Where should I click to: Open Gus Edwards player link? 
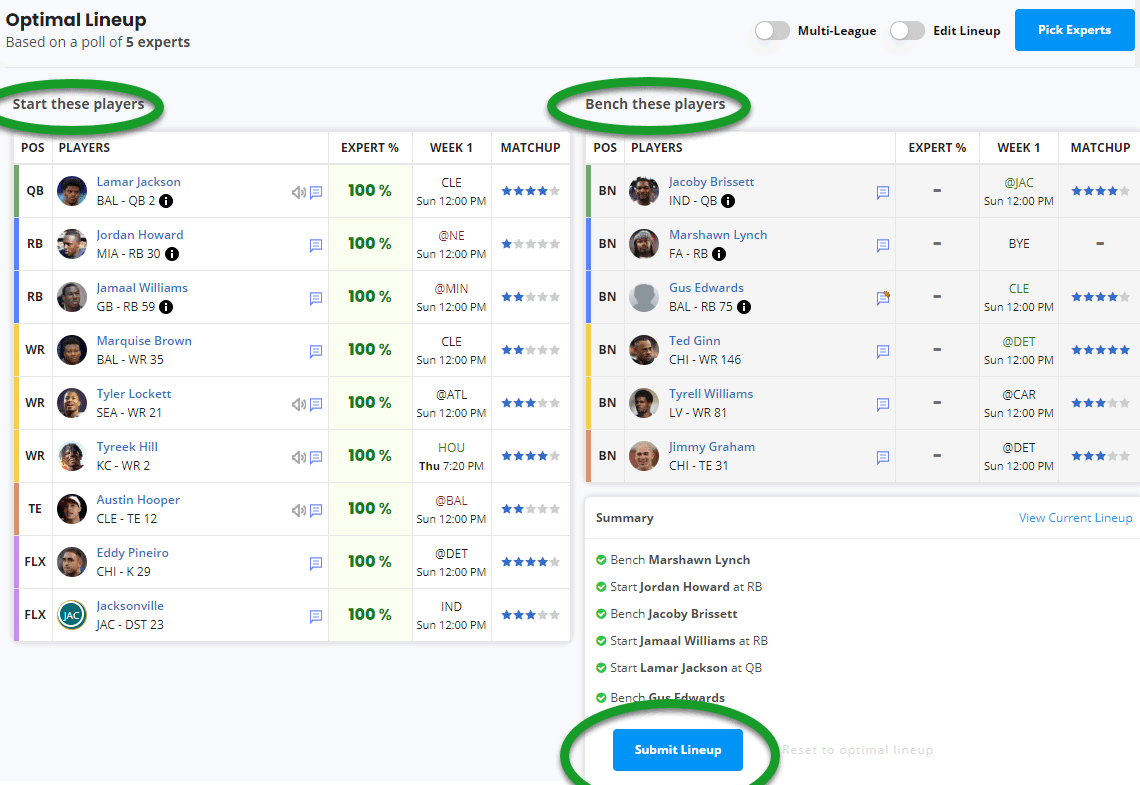pyautogui.click(x=707, y=288)
